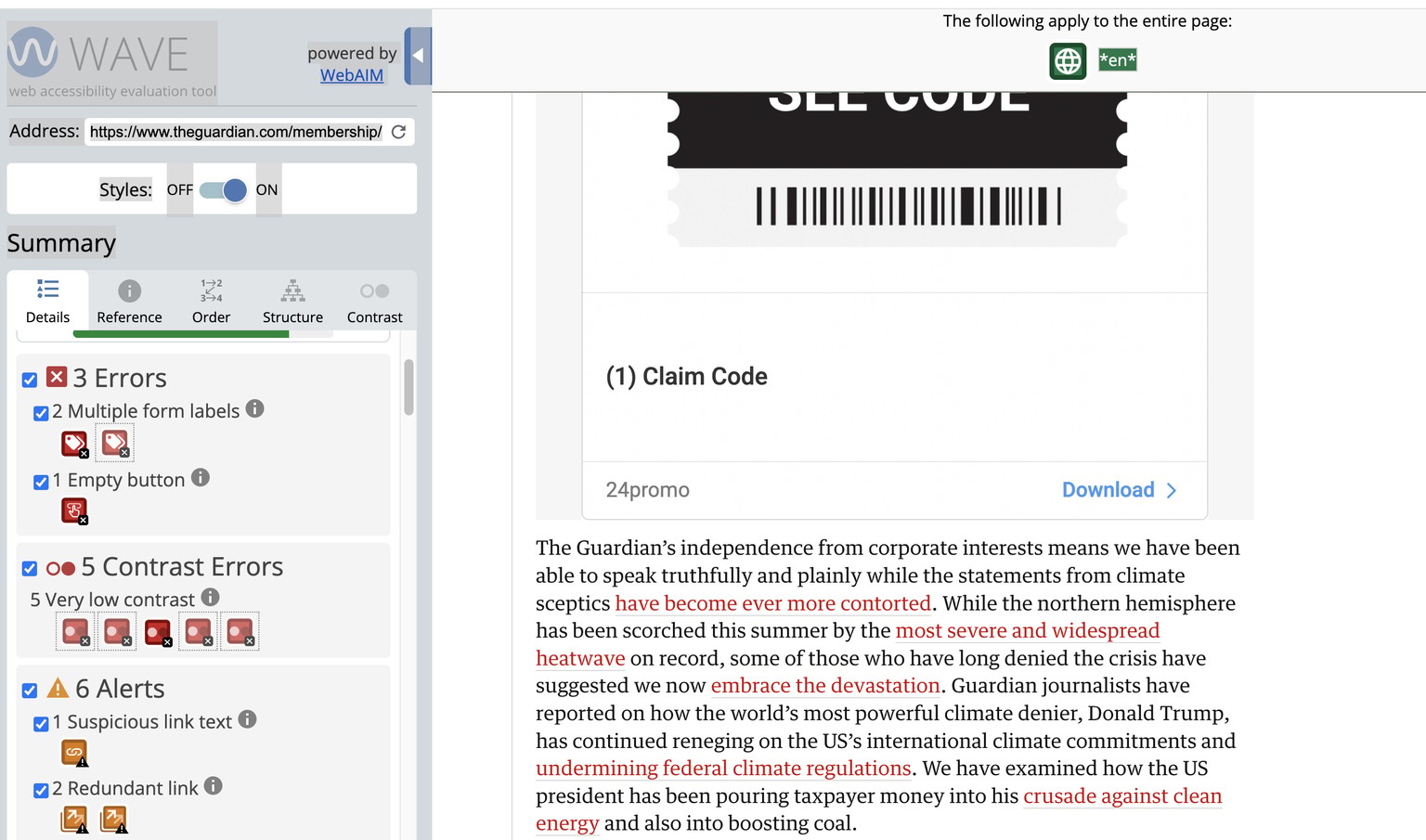Open 'have become ever more contorted' link
1426x840 pixels.
click(772, 603)
